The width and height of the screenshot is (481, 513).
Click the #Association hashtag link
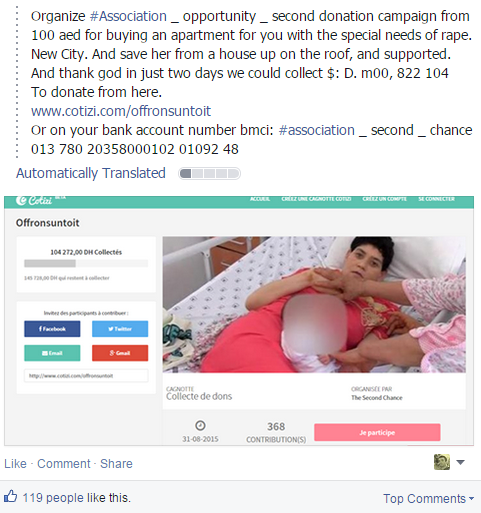(128, 16)
